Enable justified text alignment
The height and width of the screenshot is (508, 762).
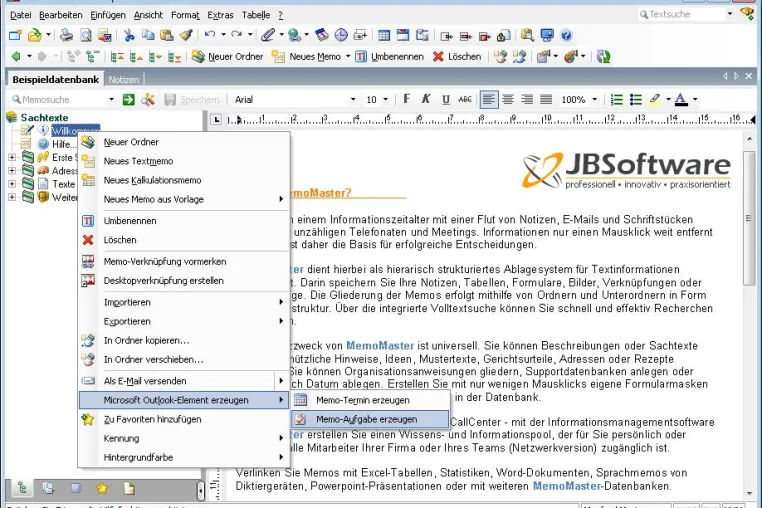[546, 100]
